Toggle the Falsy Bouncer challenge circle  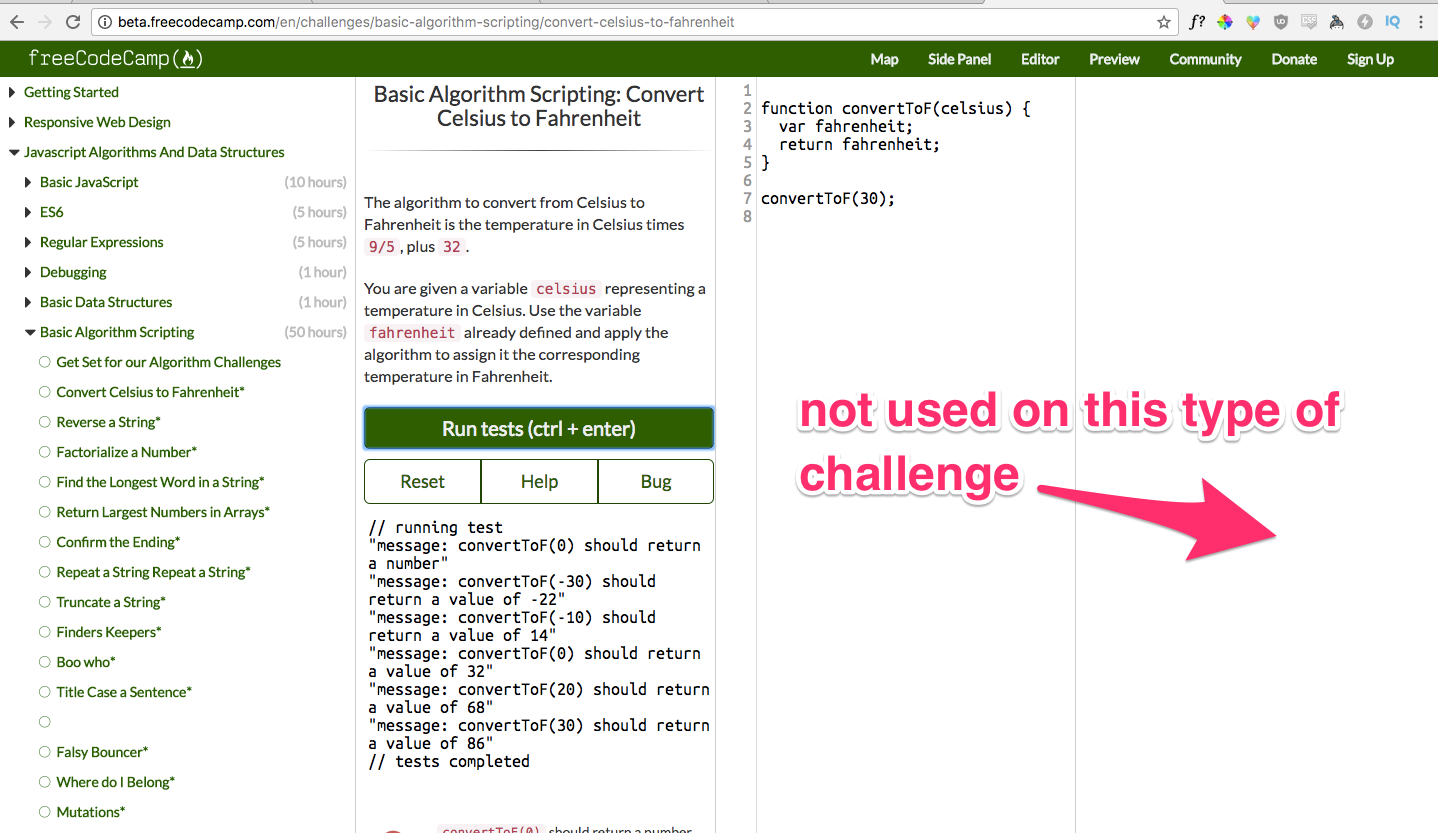click(44, 751)
